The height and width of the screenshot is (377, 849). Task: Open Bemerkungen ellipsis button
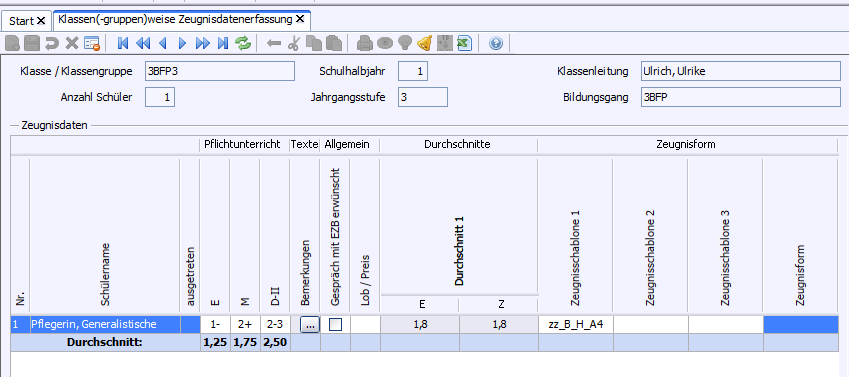(309, 325)
